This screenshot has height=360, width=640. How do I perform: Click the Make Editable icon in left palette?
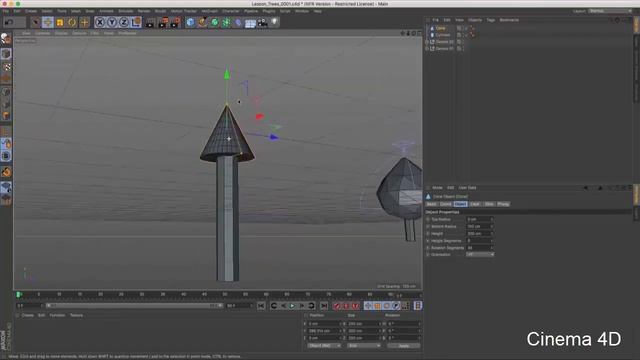coord(6,39)
